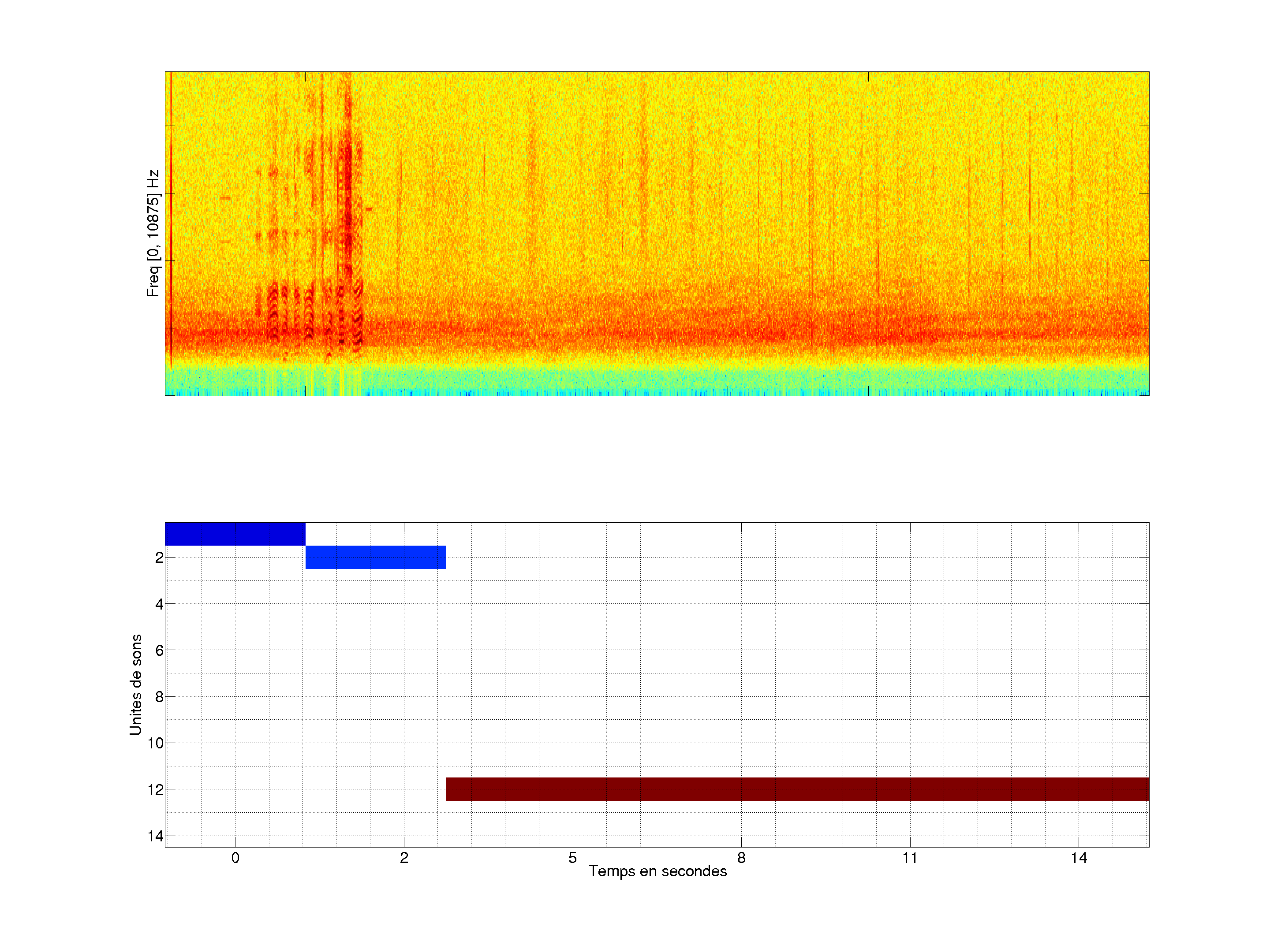This screenshot has width=1270, height=952.
Task: Click the bright blue bar at unit 2
Action: click(376, 557)
